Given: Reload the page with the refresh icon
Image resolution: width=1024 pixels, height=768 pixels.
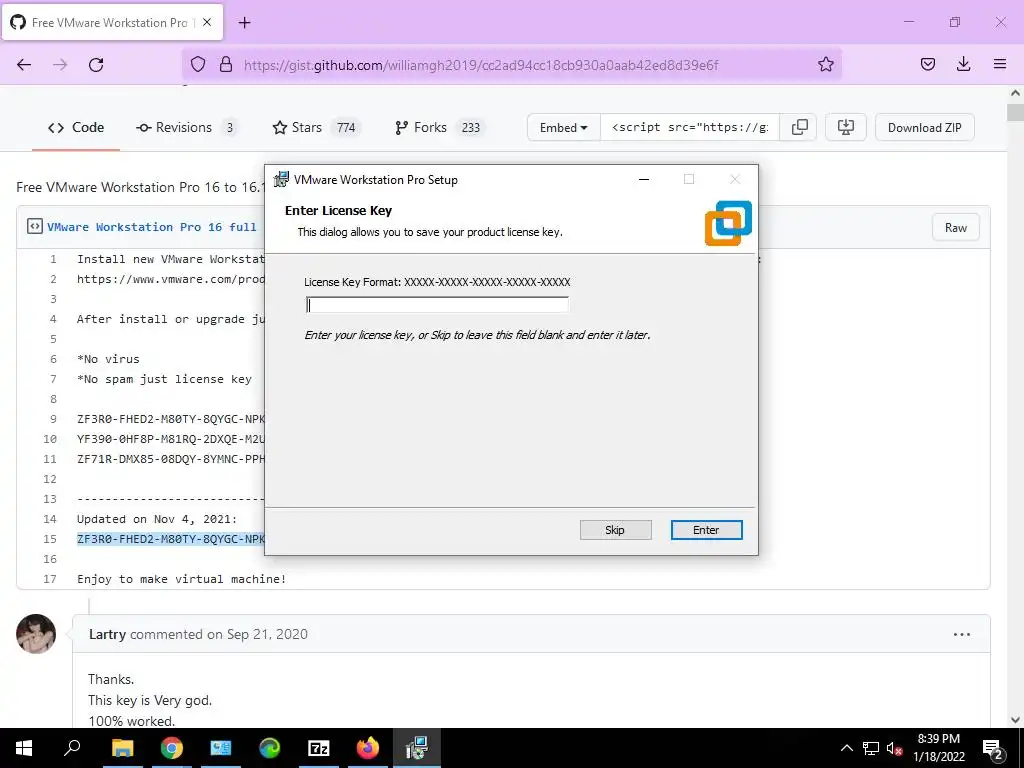Looking at the screenshot, I should 96,65.
